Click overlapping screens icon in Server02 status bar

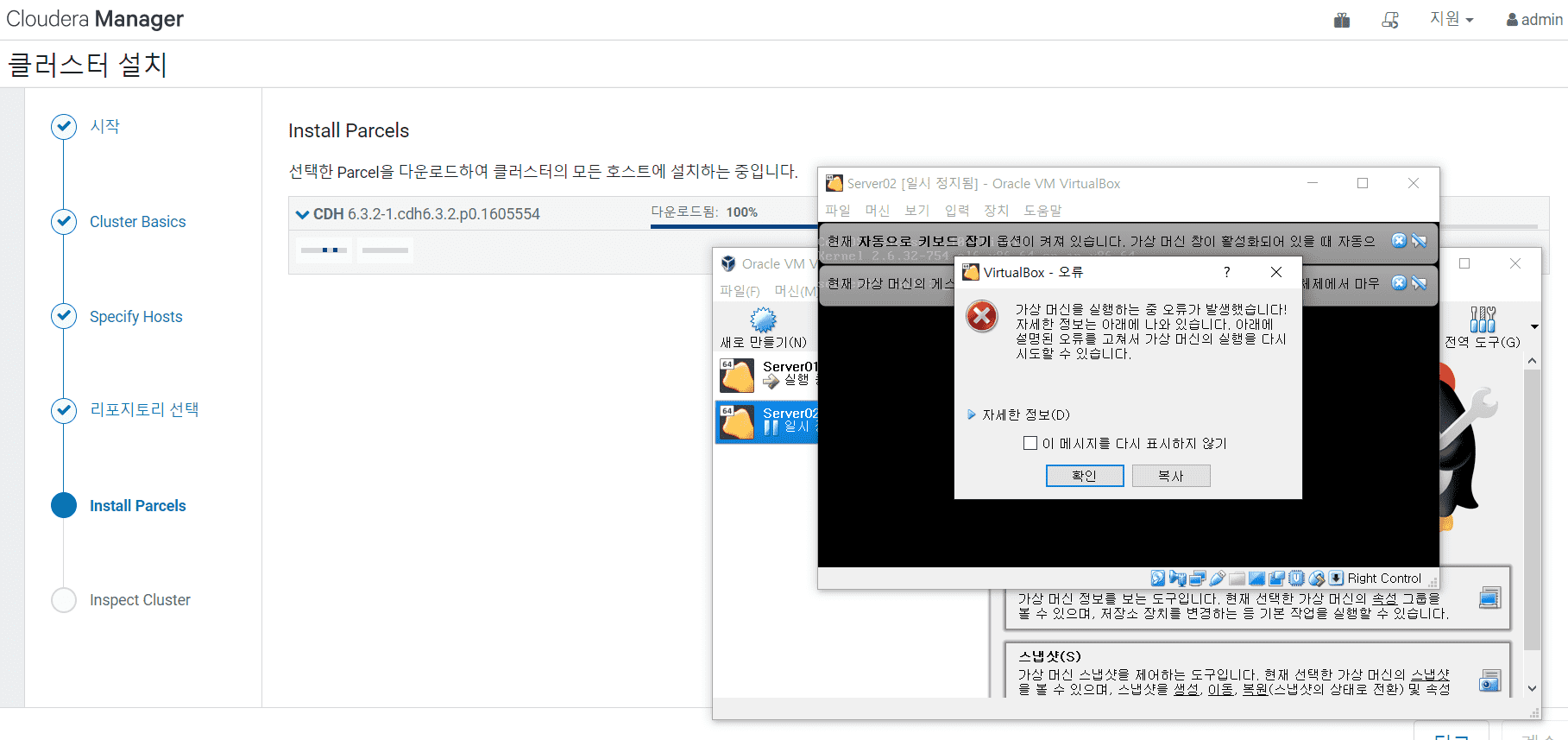(1276, 579)
